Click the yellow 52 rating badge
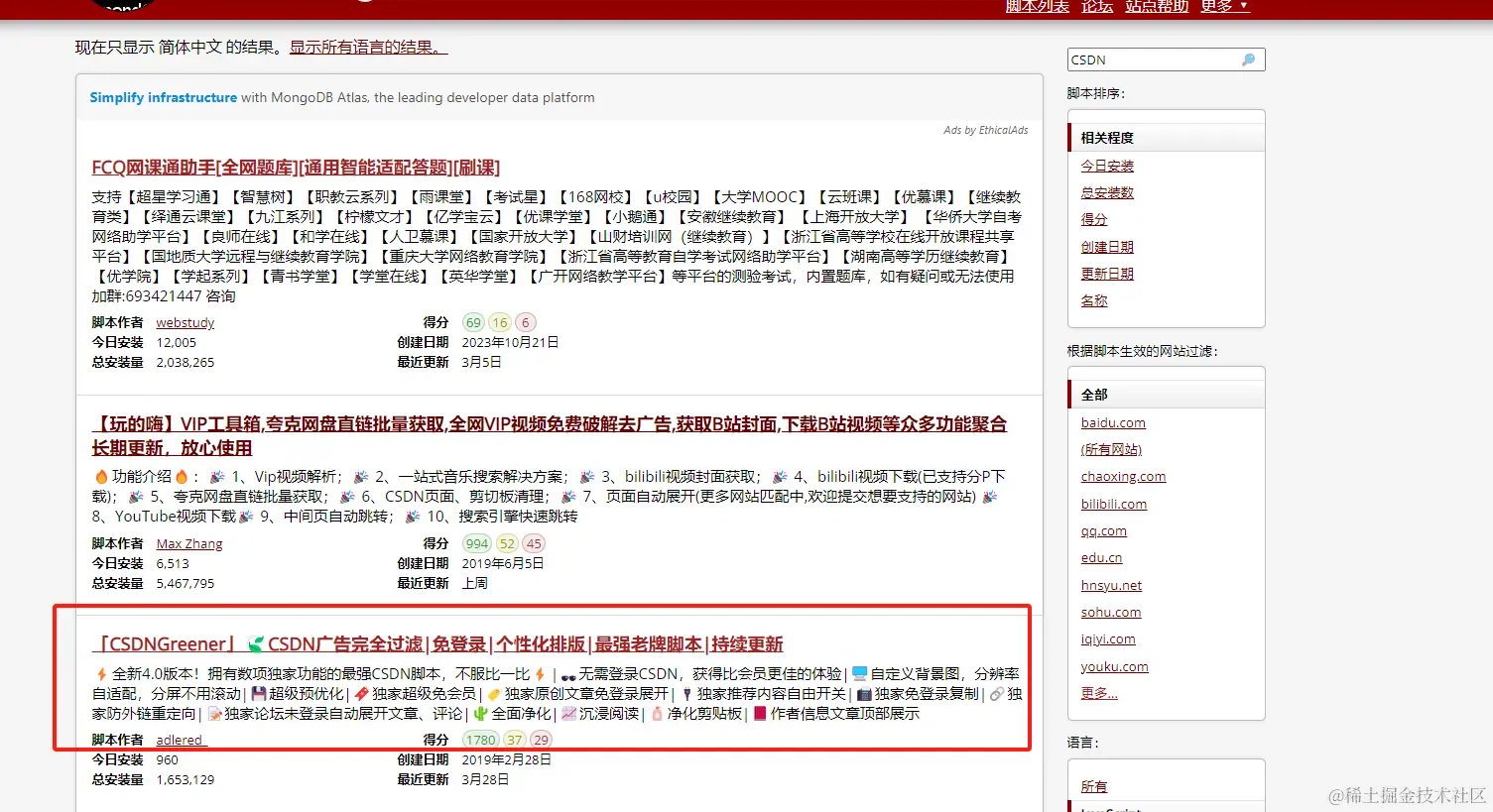The height and width of the screenshot is (812, 1493). [507, 543]
